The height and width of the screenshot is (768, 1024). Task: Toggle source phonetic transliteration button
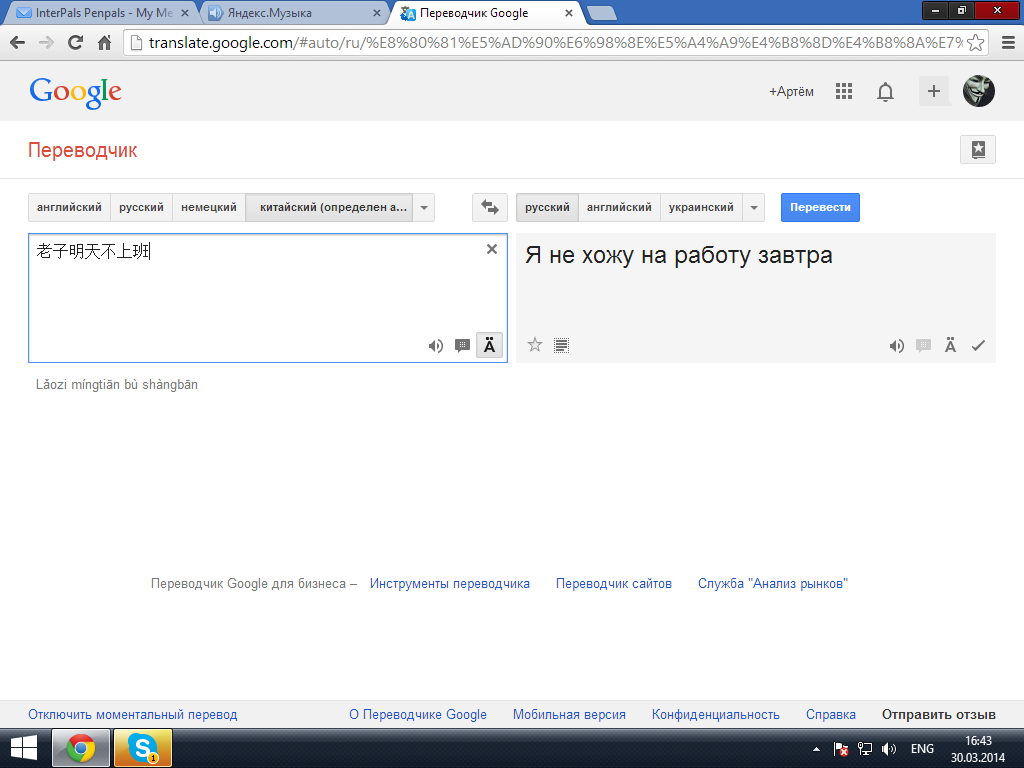coord(489,345)
